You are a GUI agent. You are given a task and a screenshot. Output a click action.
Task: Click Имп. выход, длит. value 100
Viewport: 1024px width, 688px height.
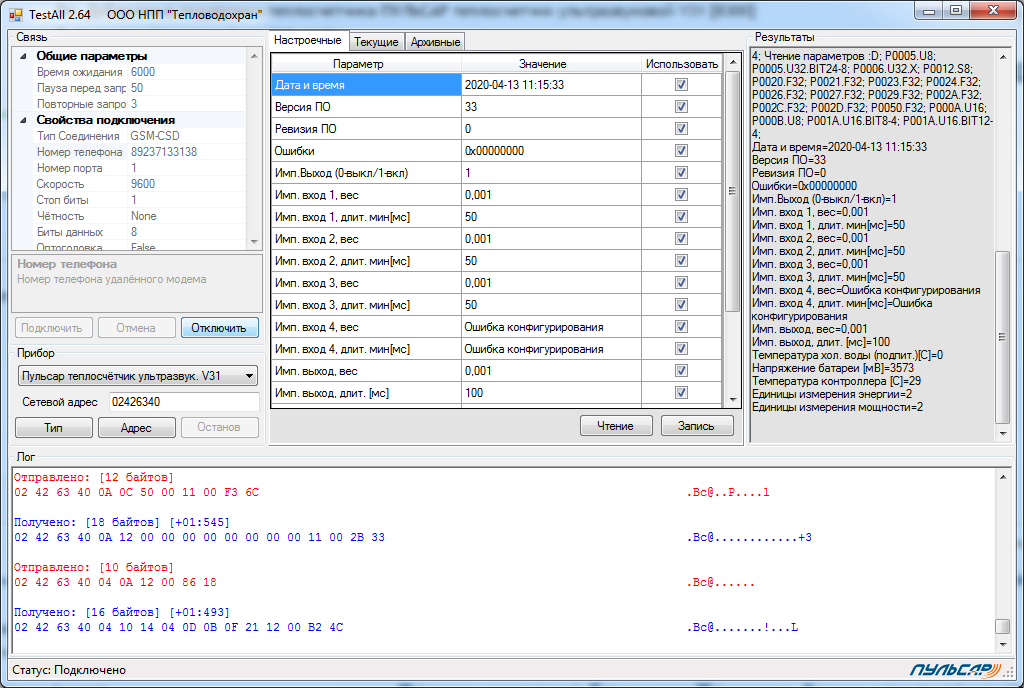point(551,393)
